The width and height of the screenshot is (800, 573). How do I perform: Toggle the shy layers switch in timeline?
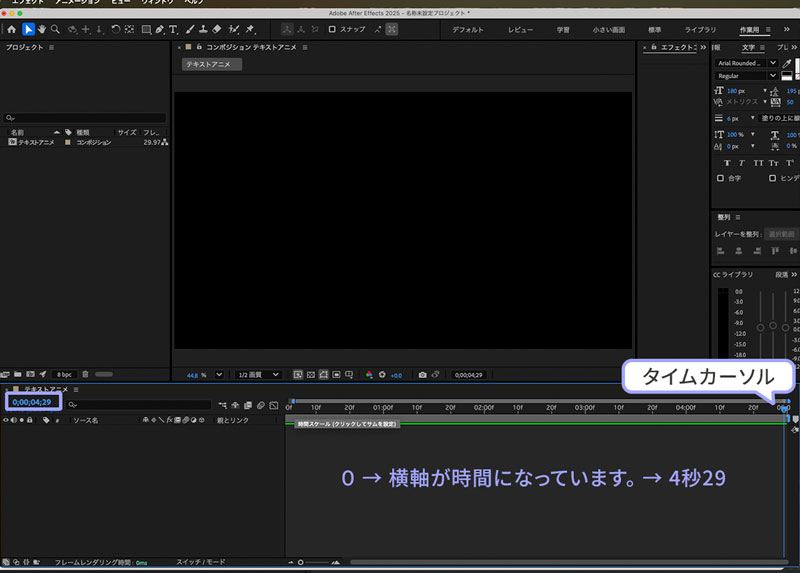coord(235,405)
